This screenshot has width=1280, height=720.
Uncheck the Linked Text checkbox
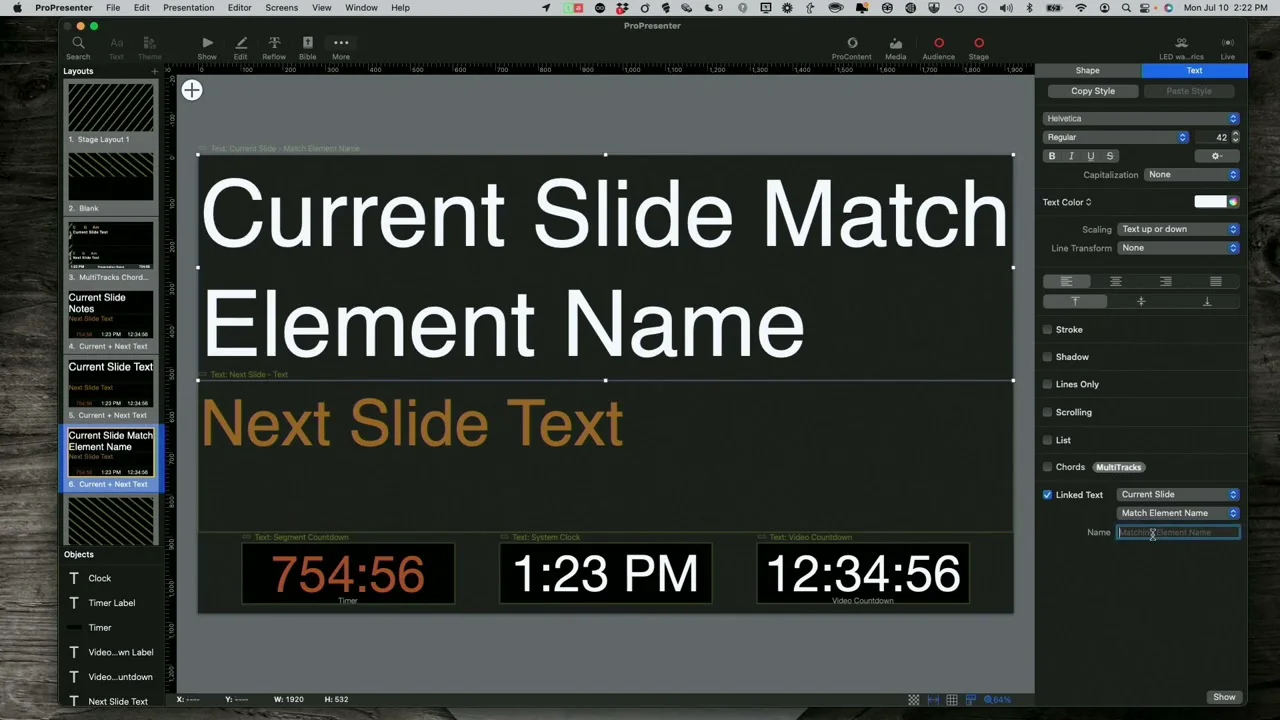[x=1048, y=495]
